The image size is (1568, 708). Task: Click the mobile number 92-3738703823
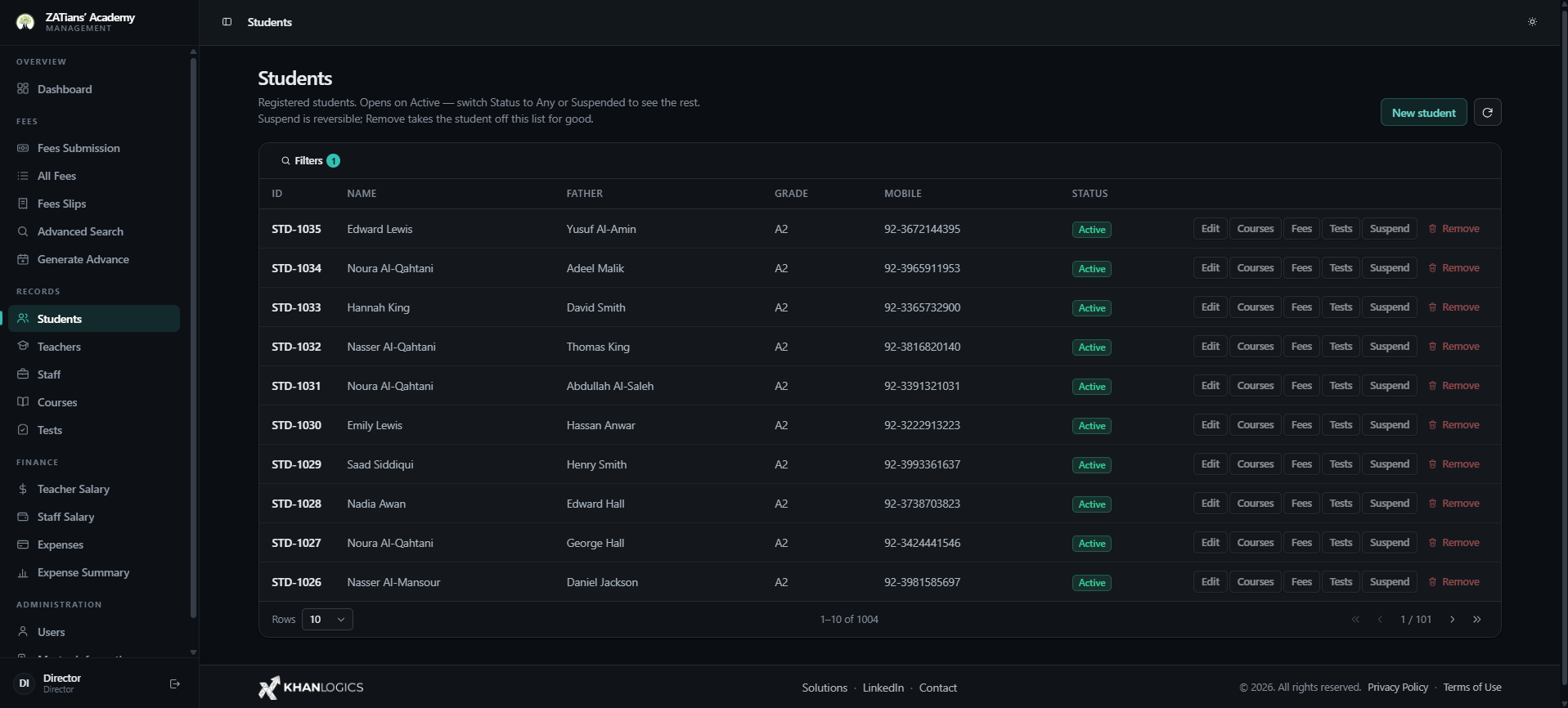point(922,504)
